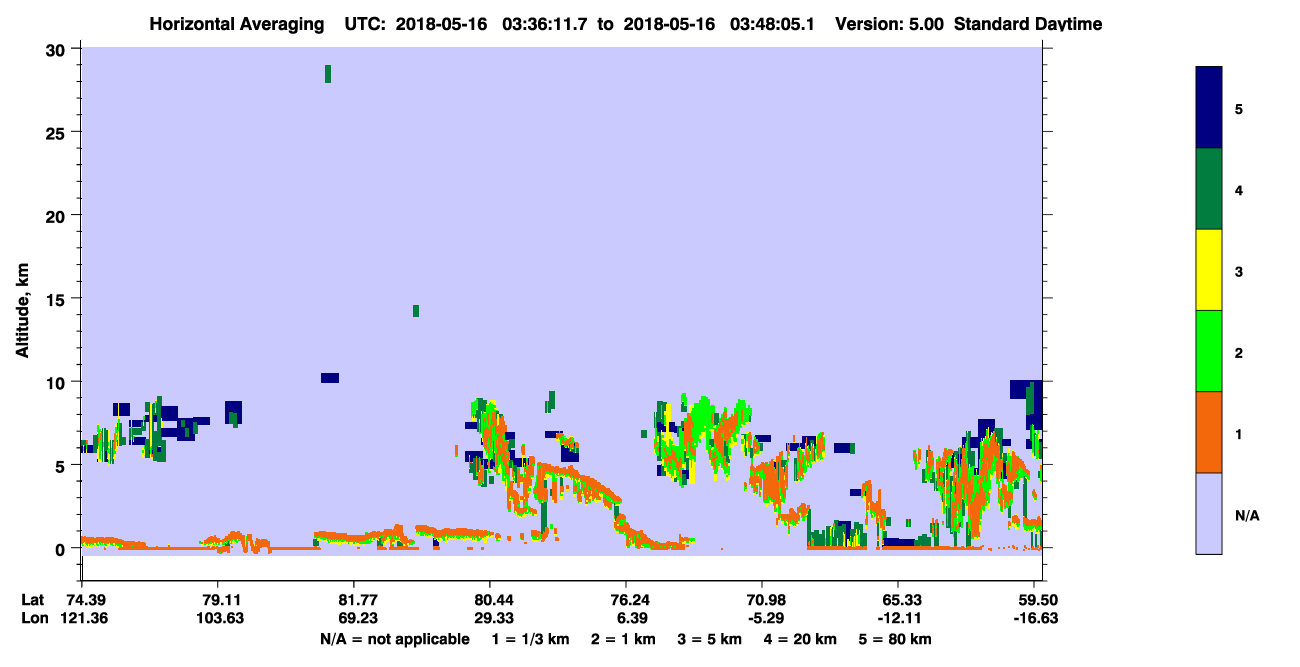The image size is (1300, 667).
Task: Click latitude value 80.44
Action: tap(489, 600)
